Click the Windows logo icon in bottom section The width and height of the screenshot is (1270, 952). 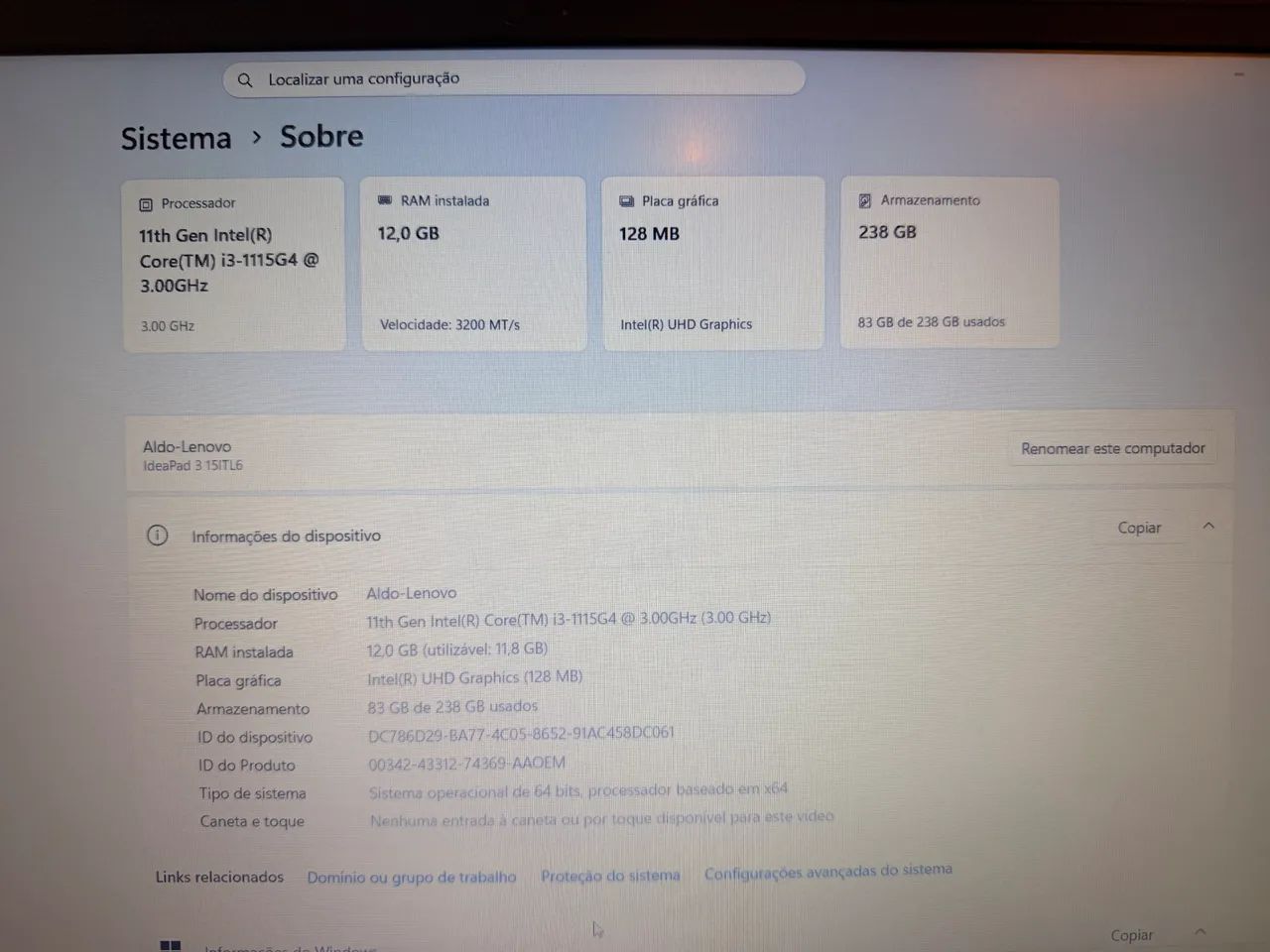171,945
